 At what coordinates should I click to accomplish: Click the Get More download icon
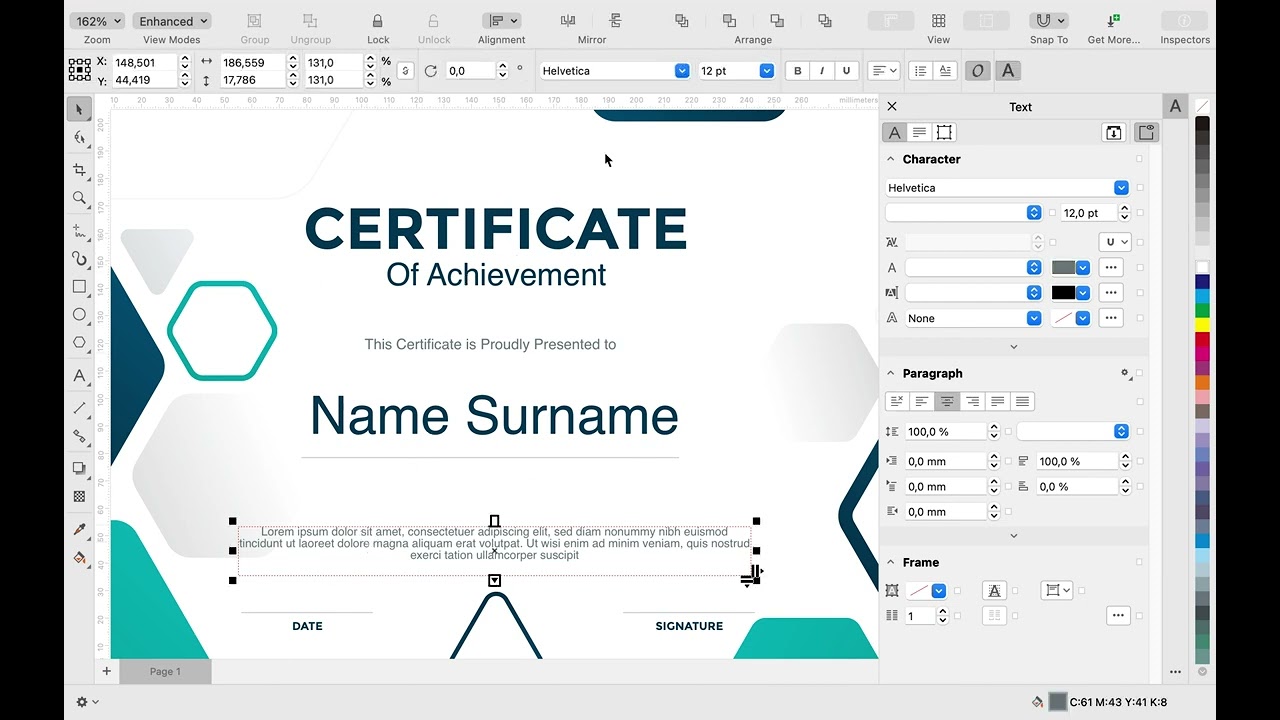click(x=1113, y=21)
